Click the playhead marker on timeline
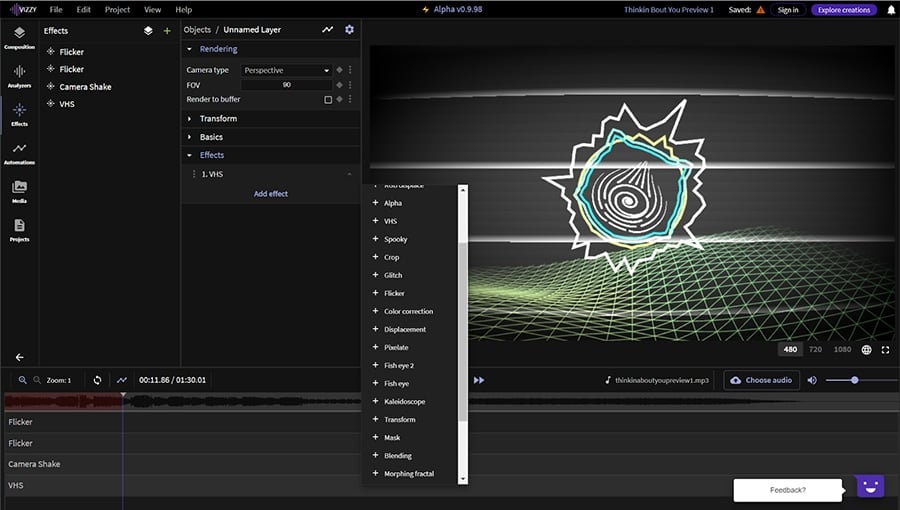Image resolution: width=900 pixels, height=510 pixels. click(123, 395)
